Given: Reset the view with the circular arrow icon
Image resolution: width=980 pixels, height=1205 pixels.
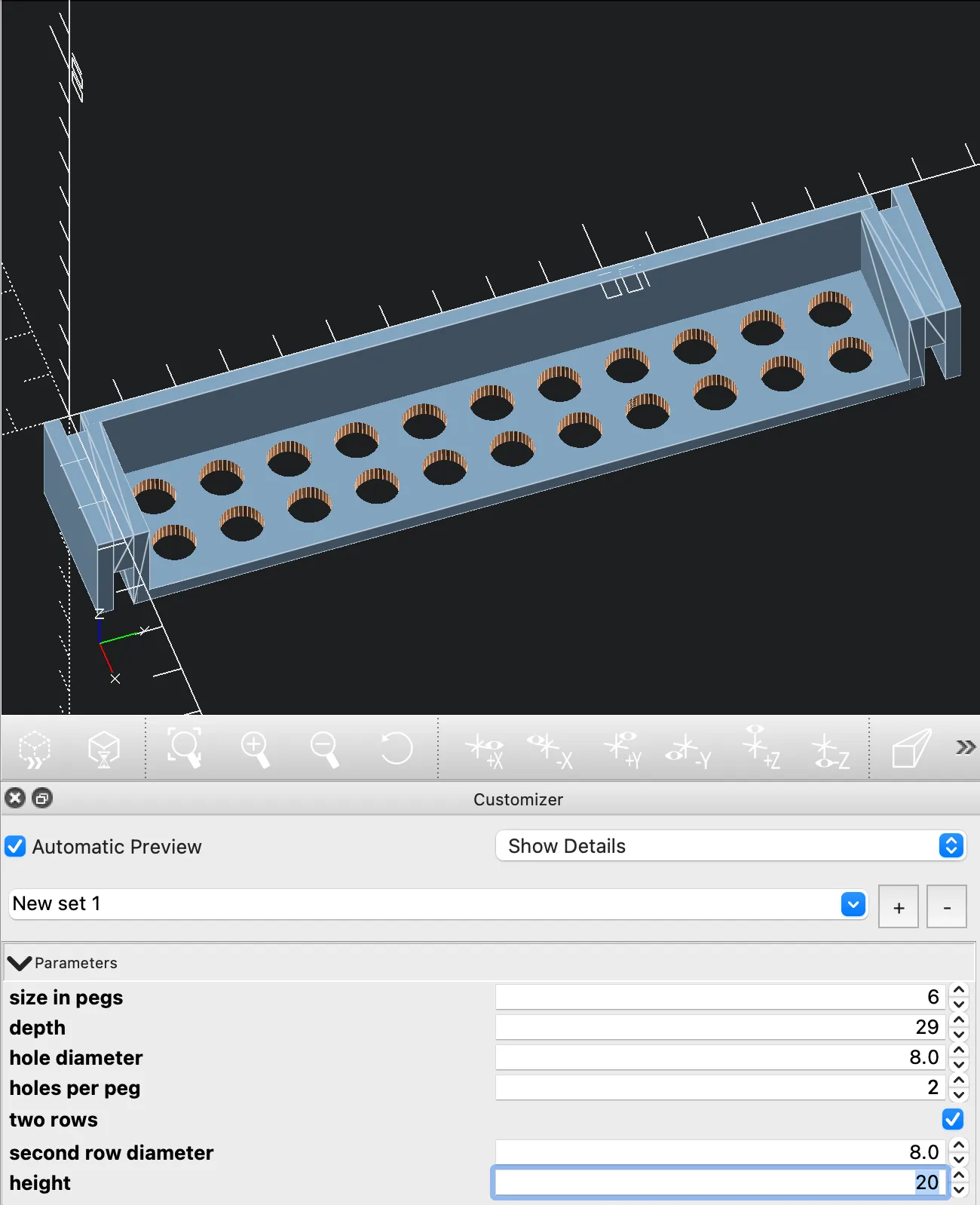Looking at the screenshot, I should coord(396,749).
